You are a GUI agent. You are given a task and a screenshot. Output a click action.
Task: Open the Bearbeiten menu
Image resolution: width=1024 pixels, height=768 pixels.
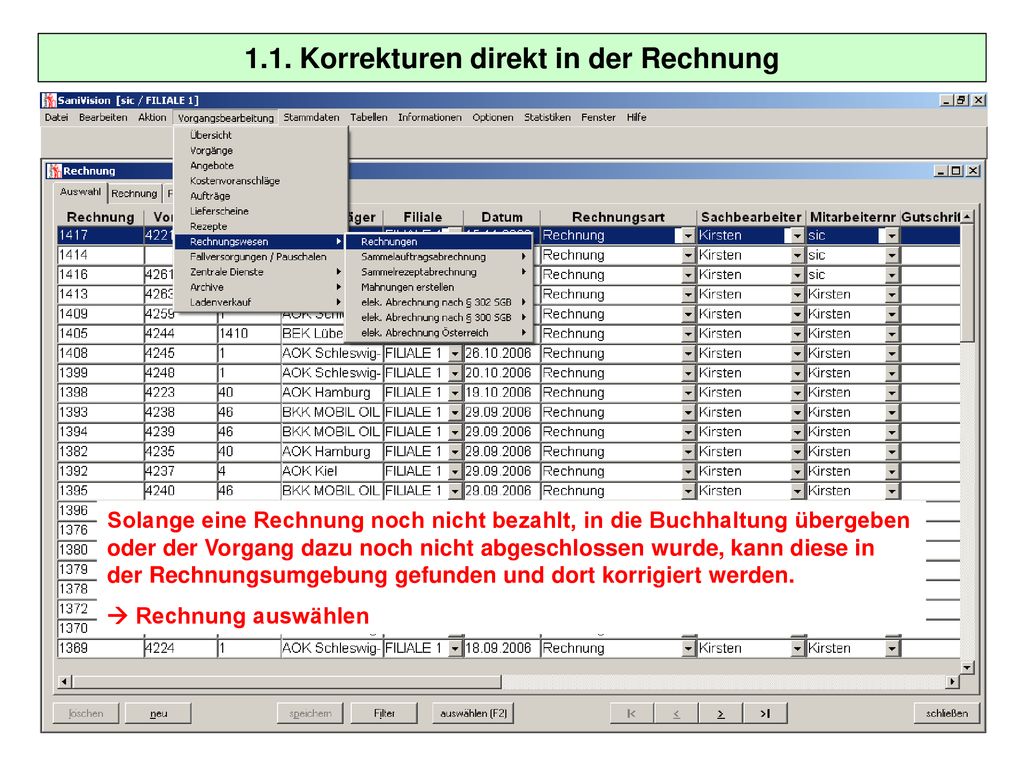[x=103, y=118]
